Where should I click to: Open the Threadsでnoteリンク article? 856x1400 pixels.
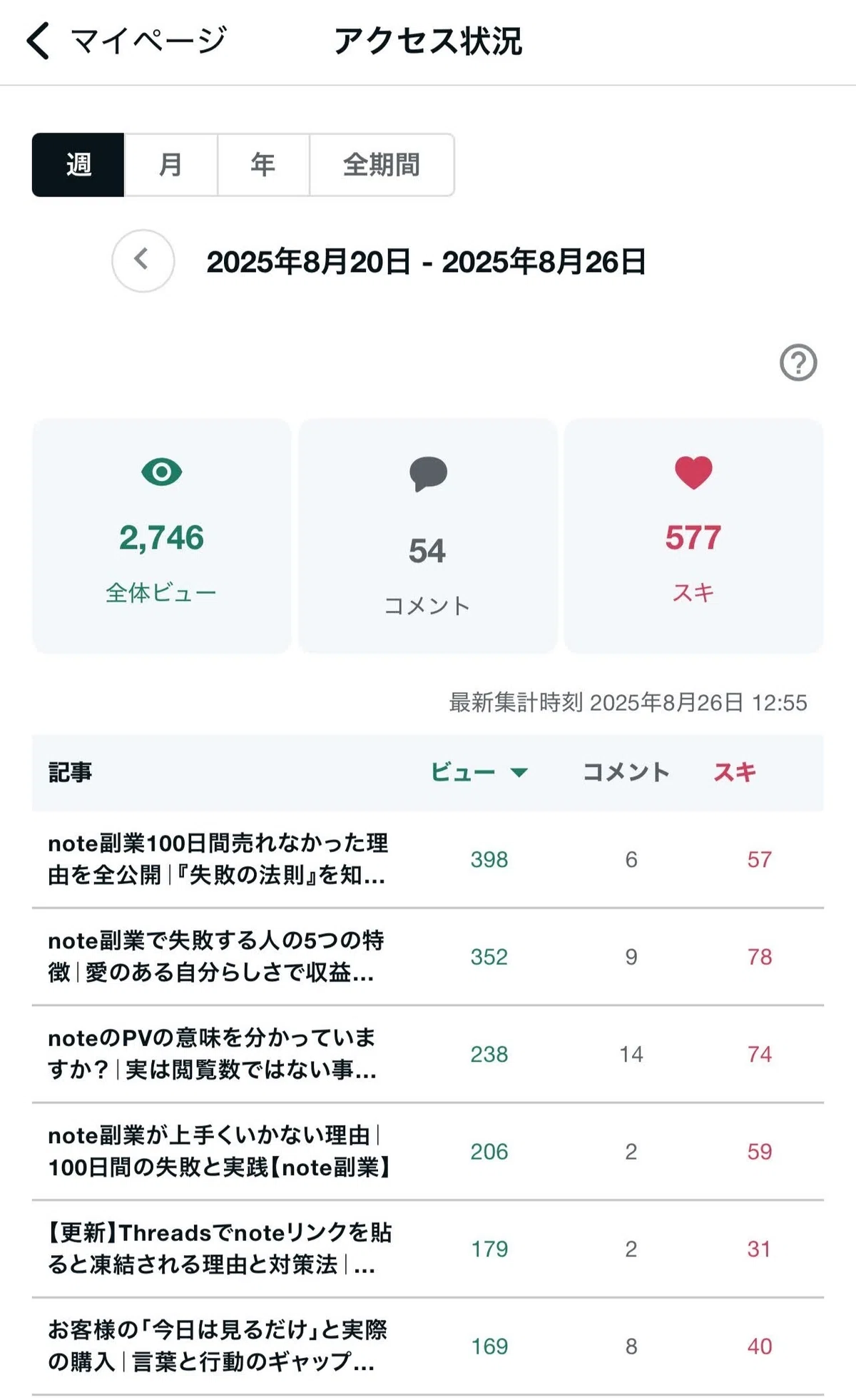pyautogui.click(x=220, y=1249)
